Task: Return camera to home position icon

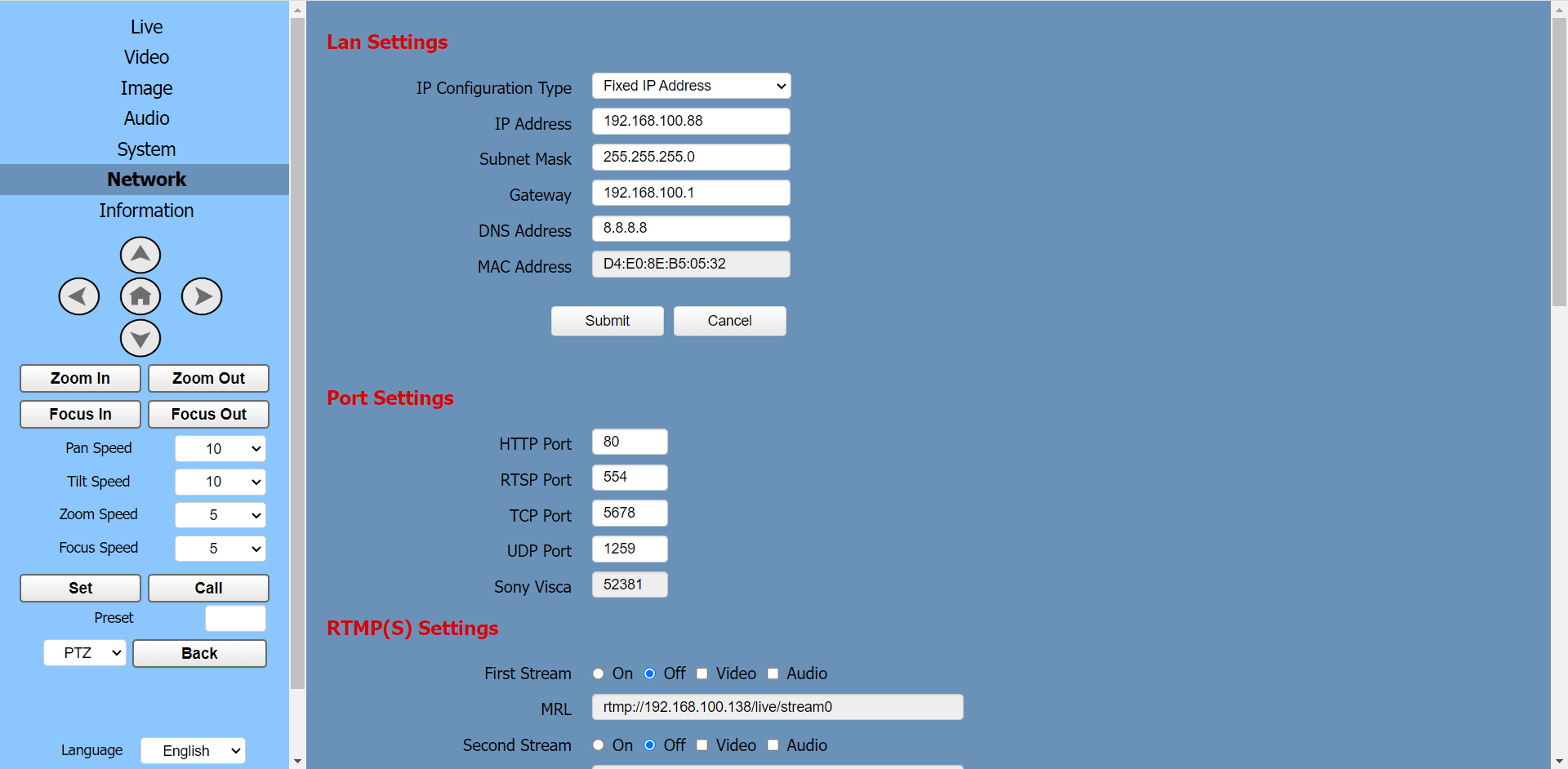Action: click(x=140, y=296)
